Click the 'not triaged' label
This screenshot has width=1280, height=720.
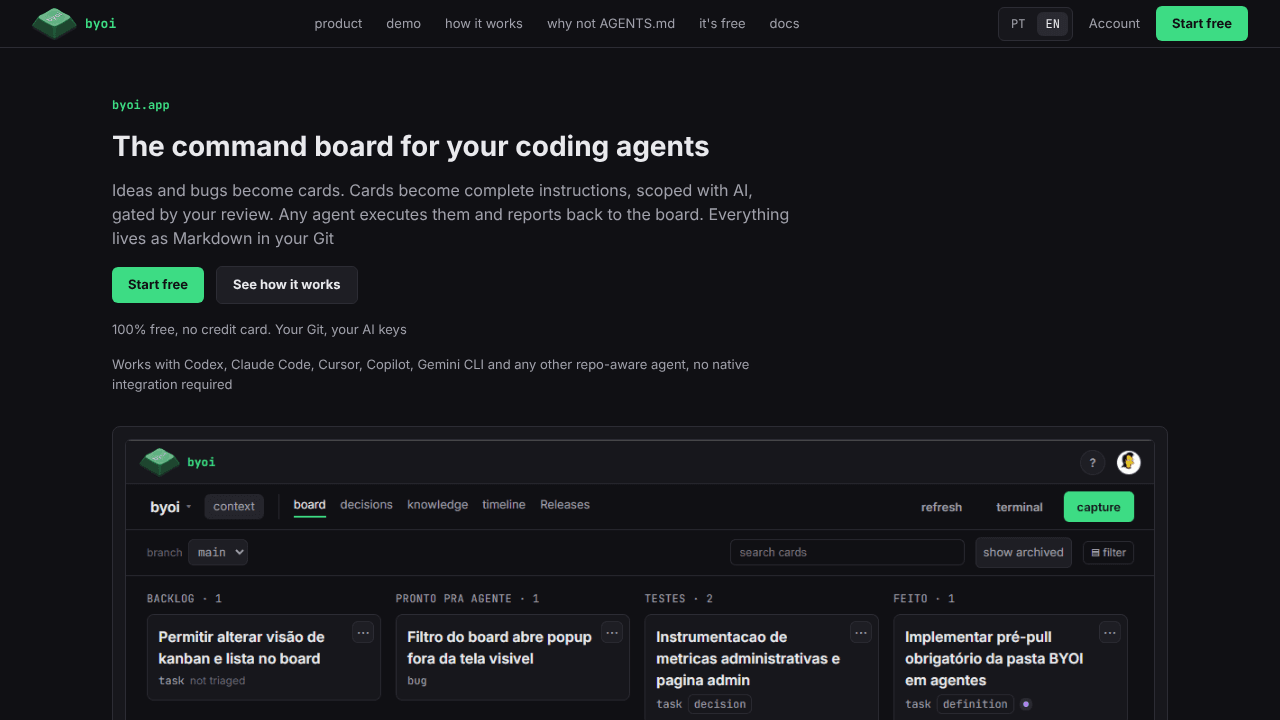tap(217, 681)
